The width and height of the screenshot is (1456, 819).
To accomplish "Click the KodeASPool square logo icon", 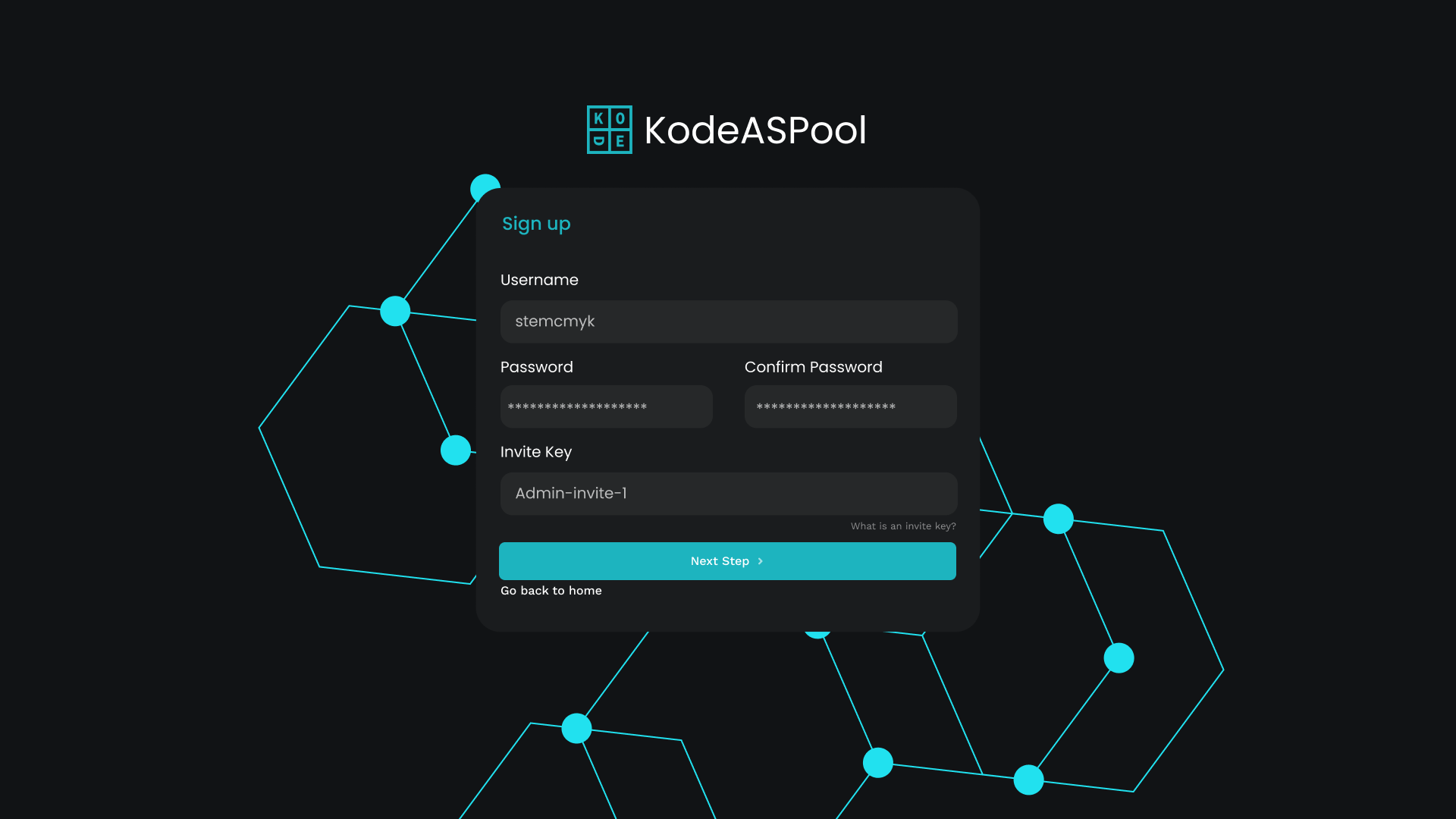I will click(x=609, y=130).
